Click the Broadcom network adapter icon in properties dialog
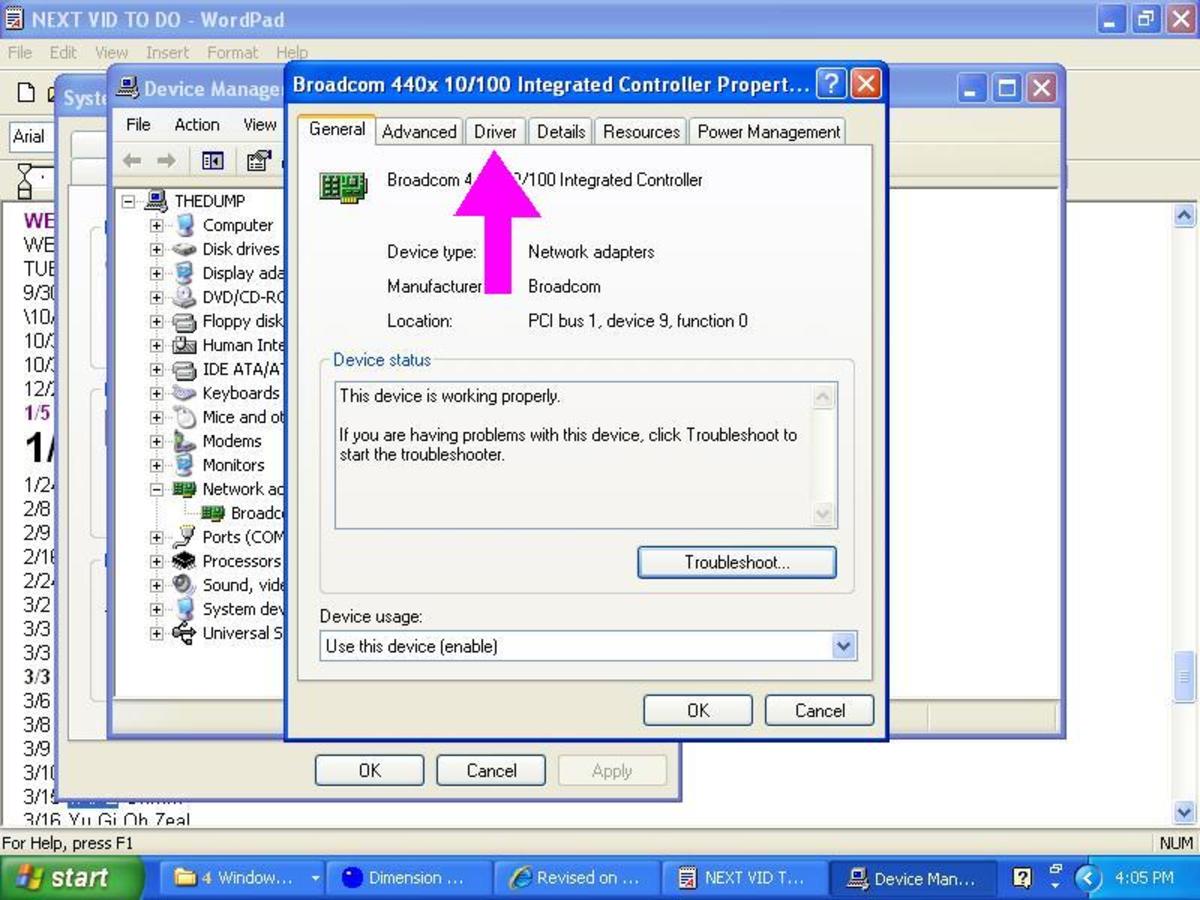 [x=344, y=185]
